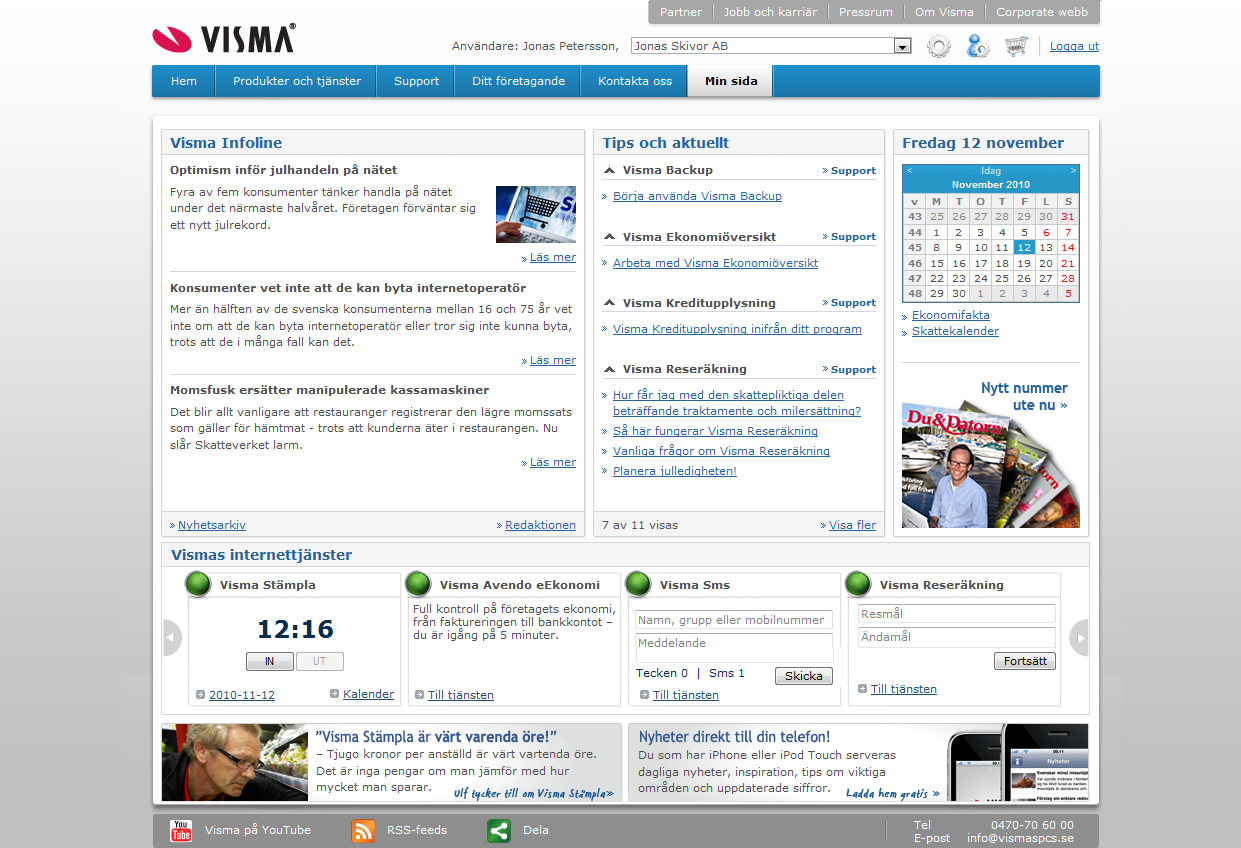Click Ladda hem gratis in iPhone banner
The image size is (1241, 848).
click(893, 793)
